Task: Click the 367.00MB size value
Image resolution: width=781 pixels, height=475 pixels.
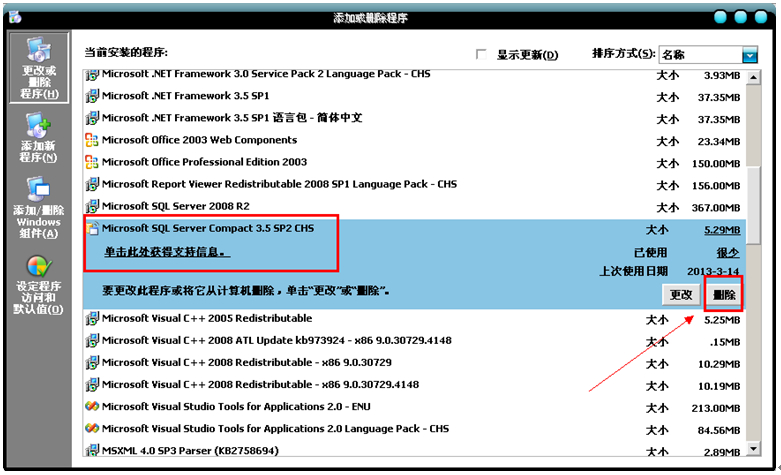Action: click(x=716, y=208)
